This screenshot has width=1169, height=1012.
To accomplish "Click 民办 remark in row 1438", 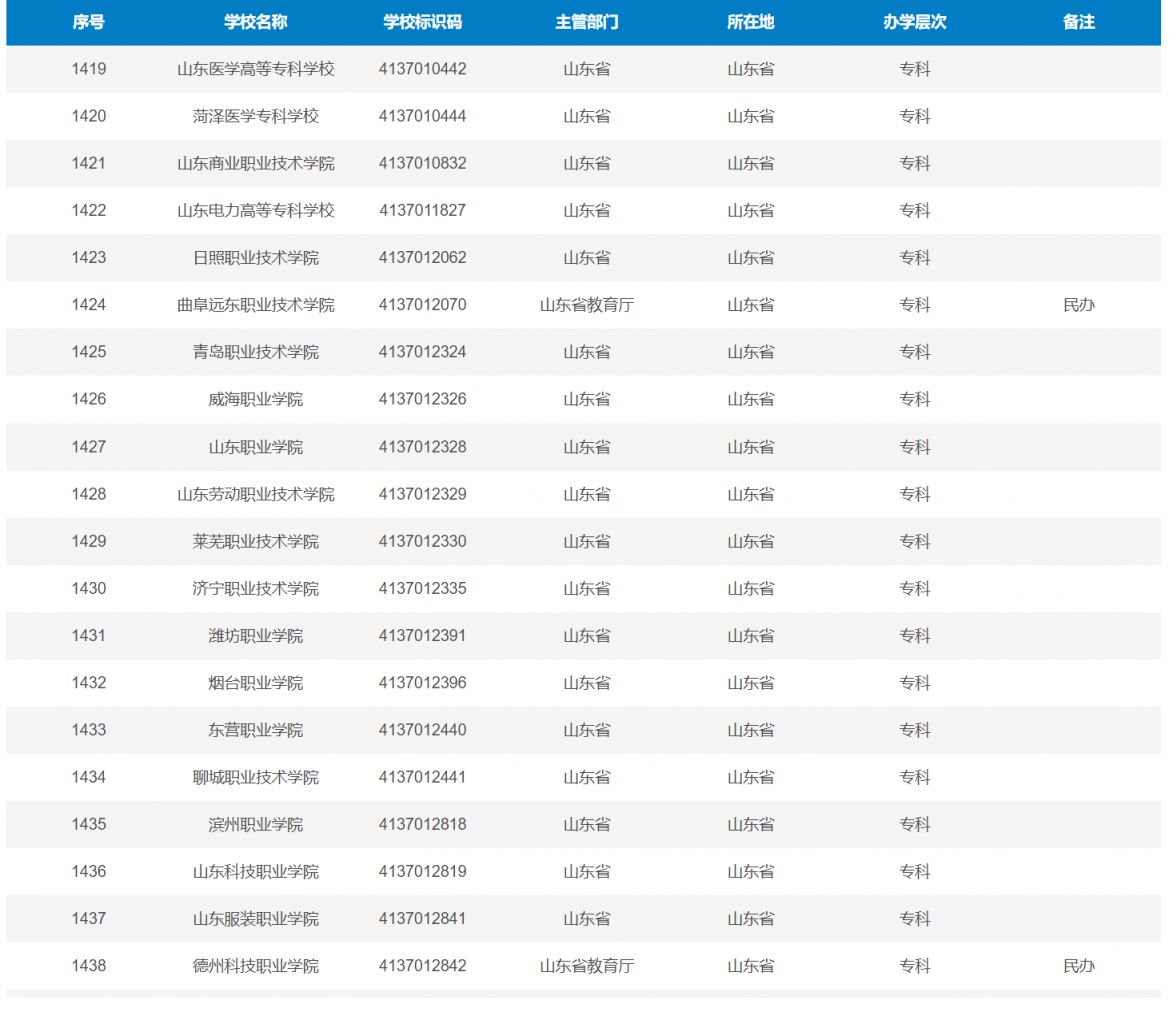I will 1079,966.
